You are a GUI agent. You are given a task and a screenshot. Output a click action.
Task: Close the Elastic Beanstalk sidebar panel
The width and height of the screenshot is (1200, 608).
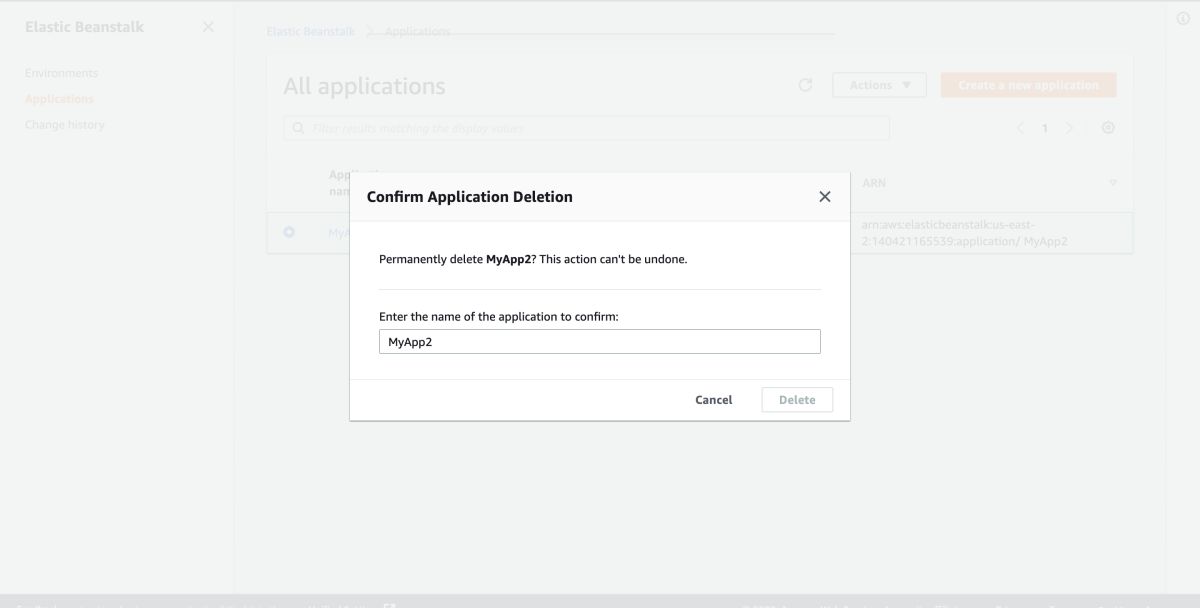(x=208, y=27)
